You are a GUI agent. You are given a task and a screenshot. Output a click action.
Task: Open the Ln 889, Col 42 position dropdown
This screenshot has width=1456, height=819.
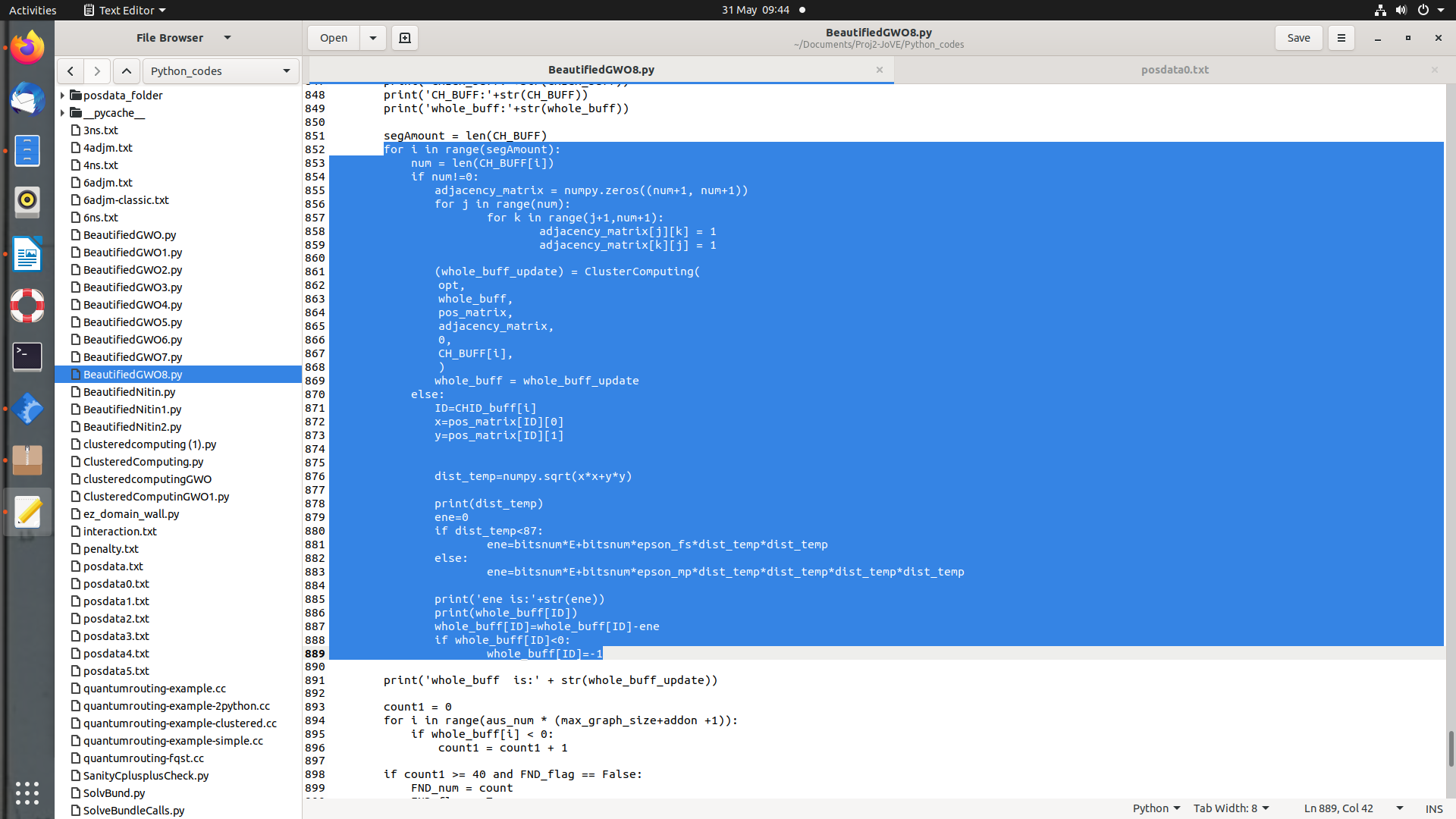click(x=1354, y=808)
